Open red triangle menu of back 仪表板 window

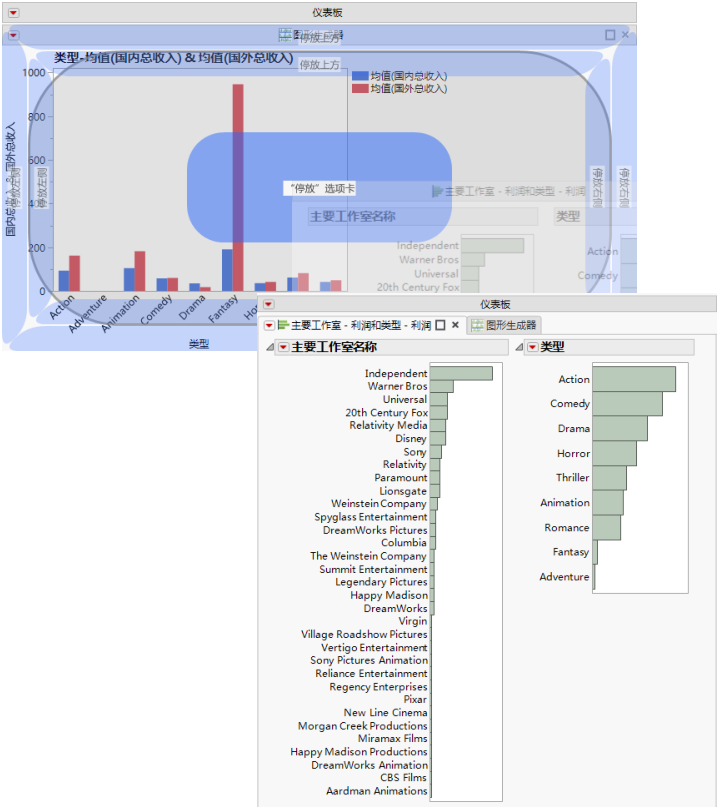(x=13, y=12)
